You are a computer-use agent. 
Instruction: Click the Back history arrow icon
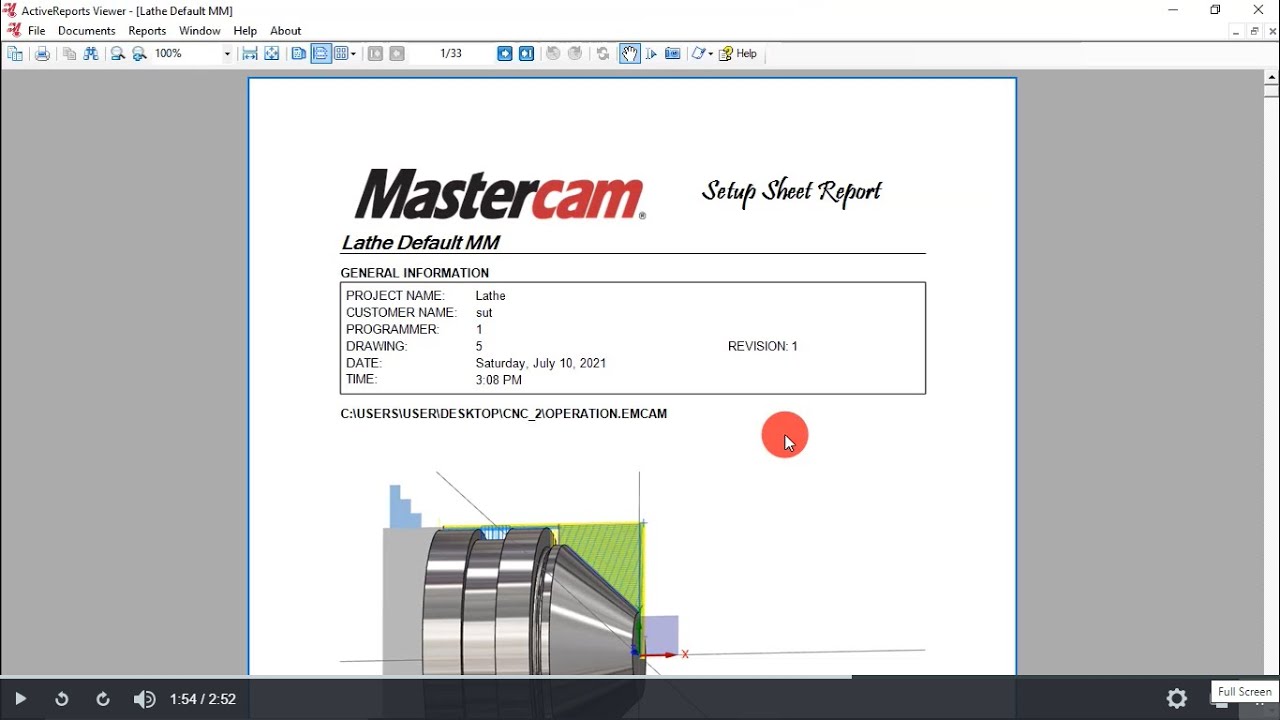coord(553,54)
